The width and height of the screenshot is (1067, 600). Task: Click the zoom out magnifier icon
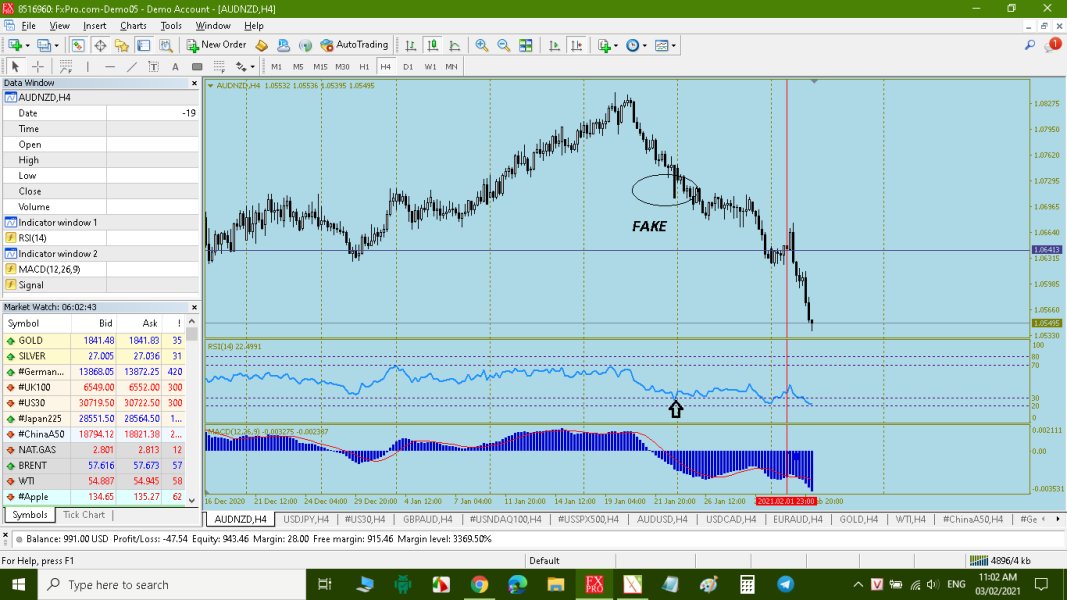point(503,45)
